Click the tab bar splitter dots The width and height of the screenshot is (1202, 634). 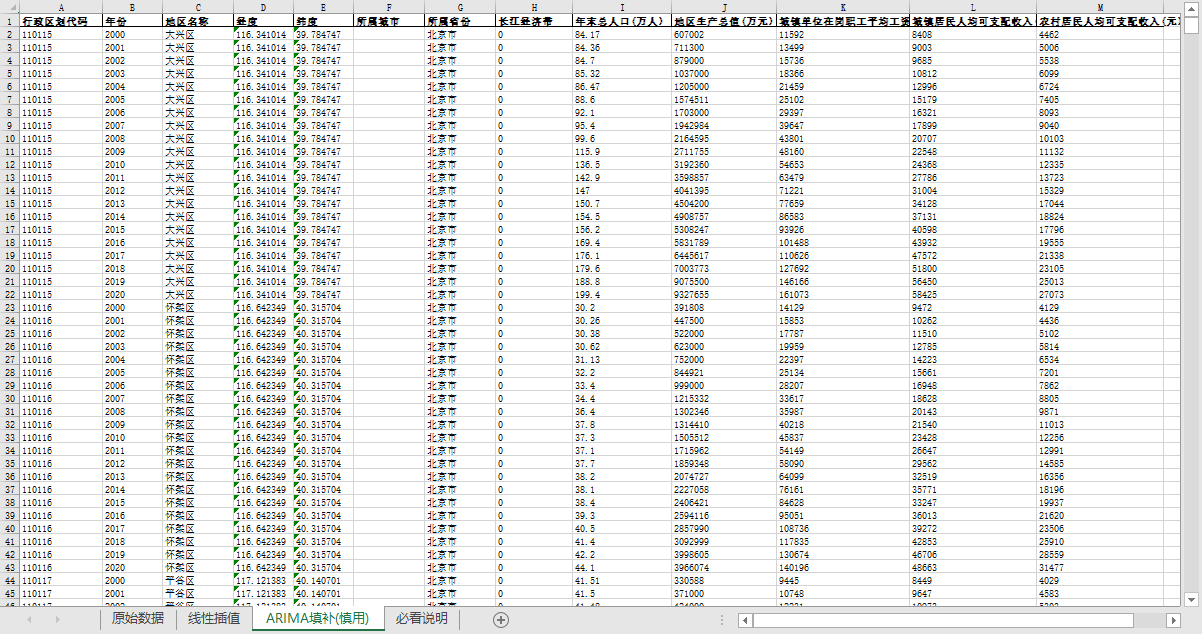(x=722, y=620)
